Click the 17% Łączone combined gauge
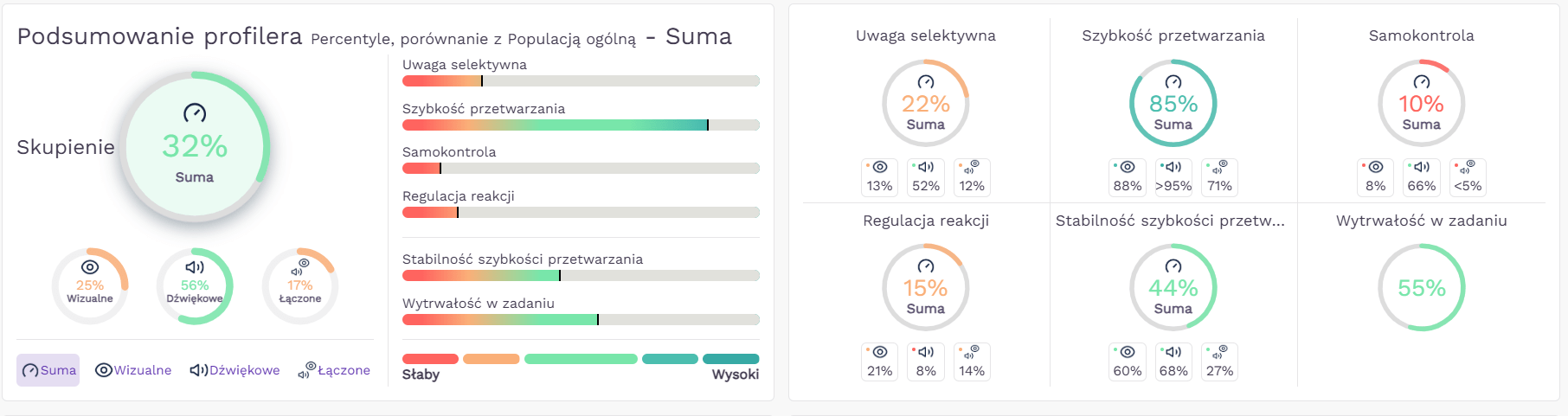Screen dimensions: 1568x416 coord(300,286)
